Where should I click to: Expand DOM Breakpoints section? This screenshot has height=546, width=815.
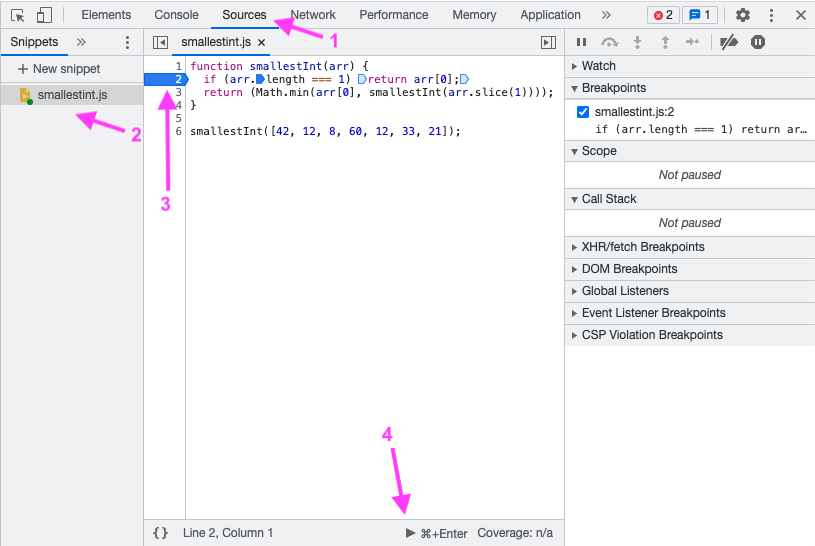(x=690, y=269)
